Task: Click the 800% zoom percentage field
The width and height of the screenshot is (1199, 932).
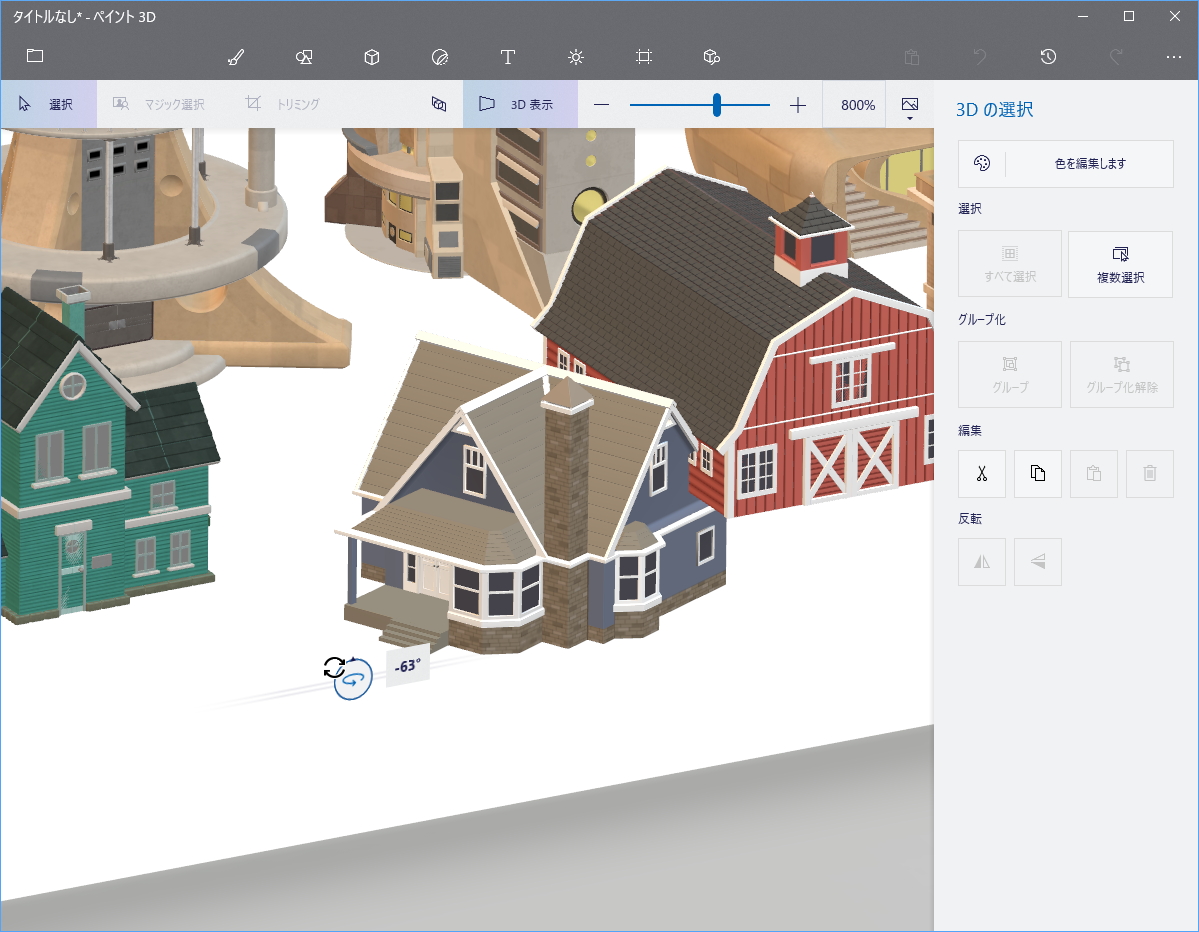Action: tap(857, 105)
